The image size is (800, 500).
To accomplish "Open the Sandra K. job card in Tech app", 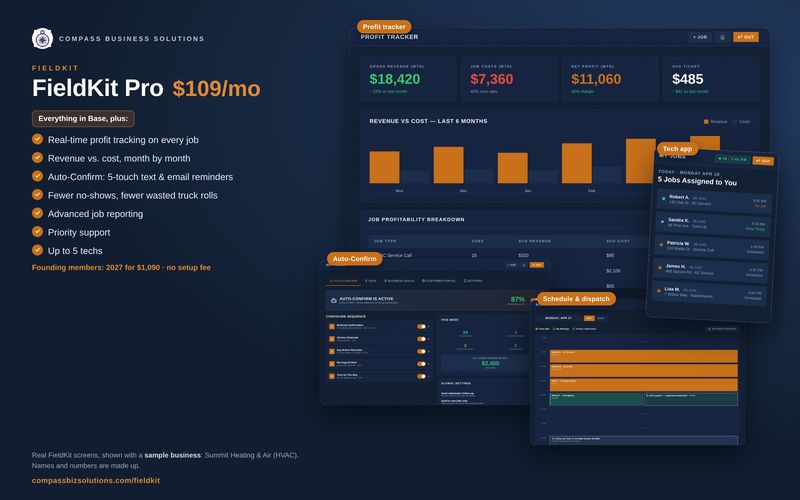I will (712, 224).
